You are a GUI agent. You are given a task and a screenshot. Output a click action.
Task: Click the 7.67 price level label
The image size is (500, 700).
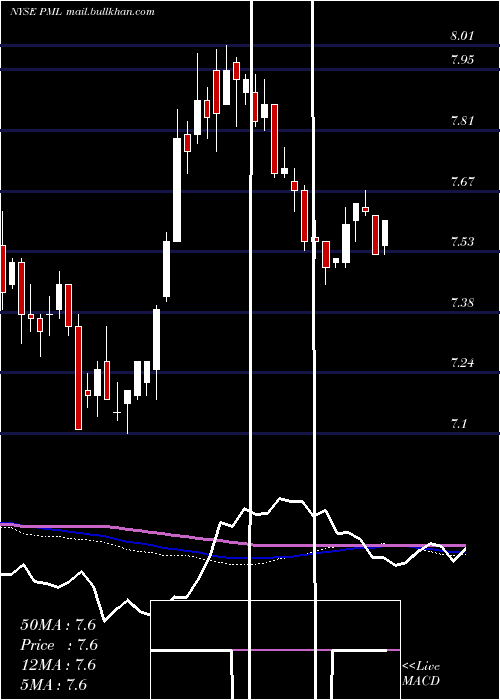coord(462,182)
